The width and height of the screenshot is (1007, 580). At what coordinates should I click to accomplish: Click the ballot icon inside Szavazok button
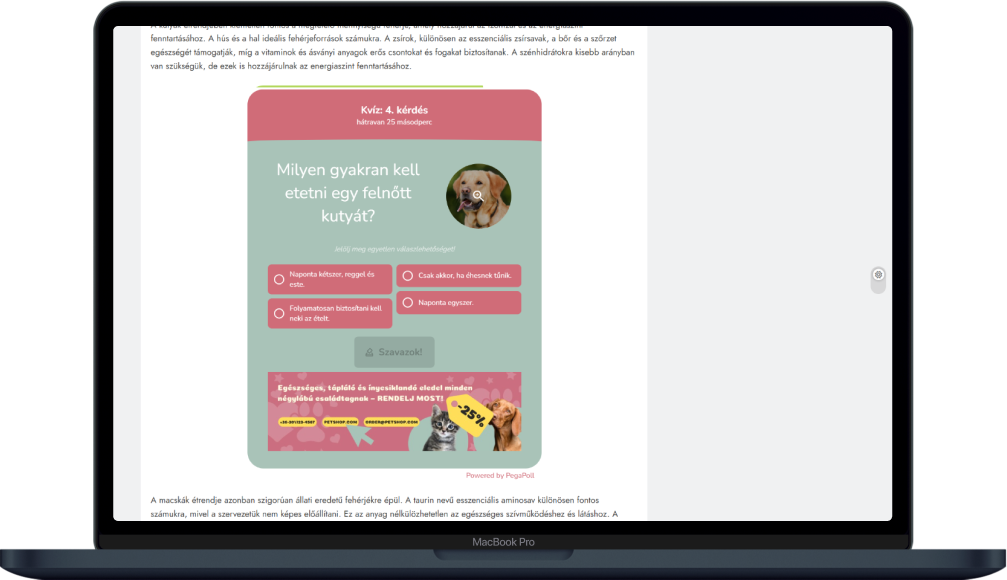[x=370, y=352]
